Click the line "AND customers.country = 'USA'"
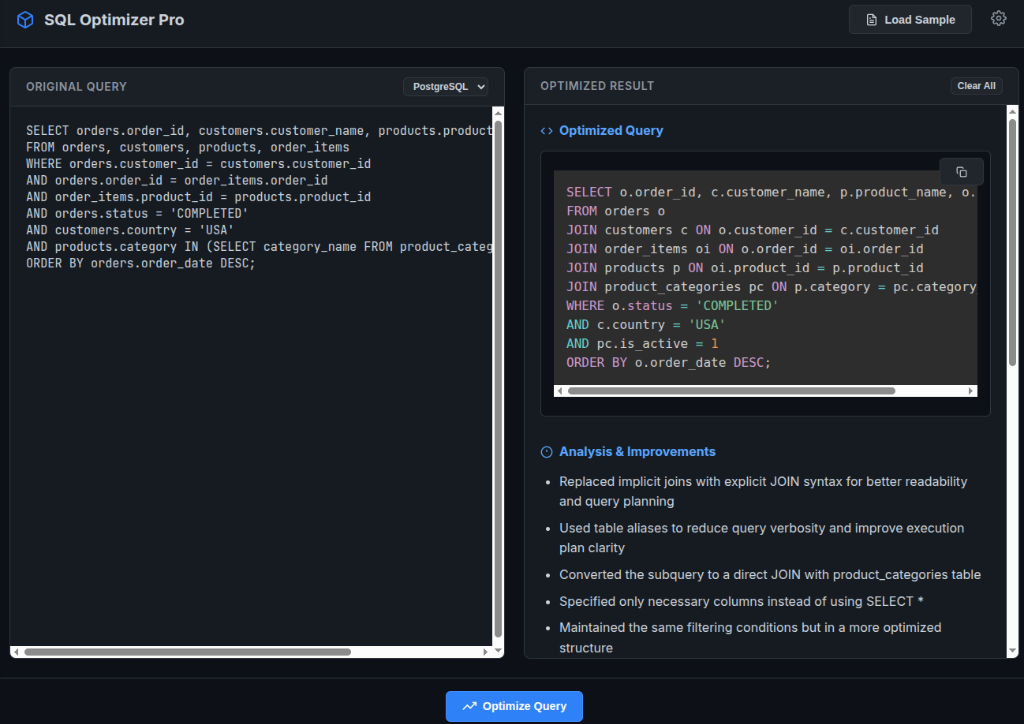This screenshot has height=724, width=1024. [130, 230]
